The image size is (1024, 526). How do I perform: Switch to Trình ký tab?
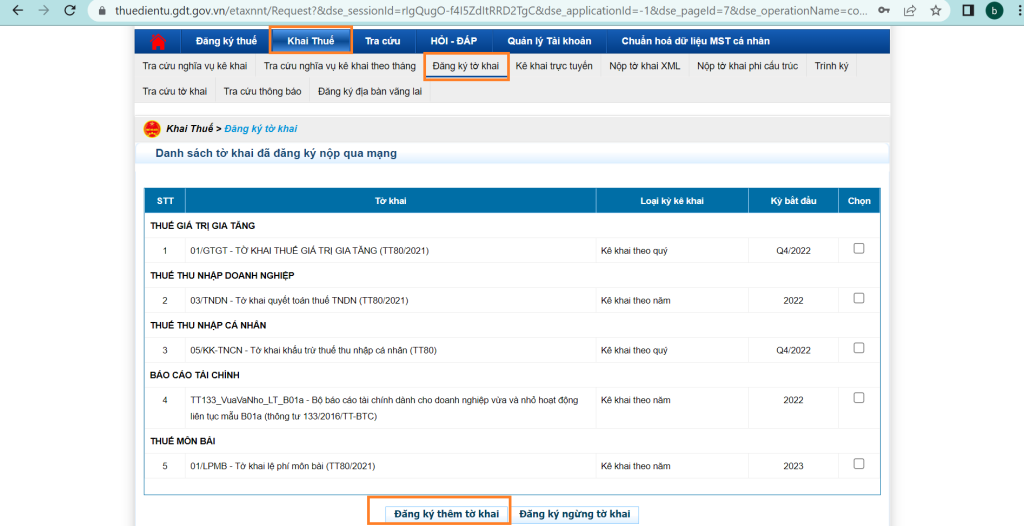(x=831, y=66)
